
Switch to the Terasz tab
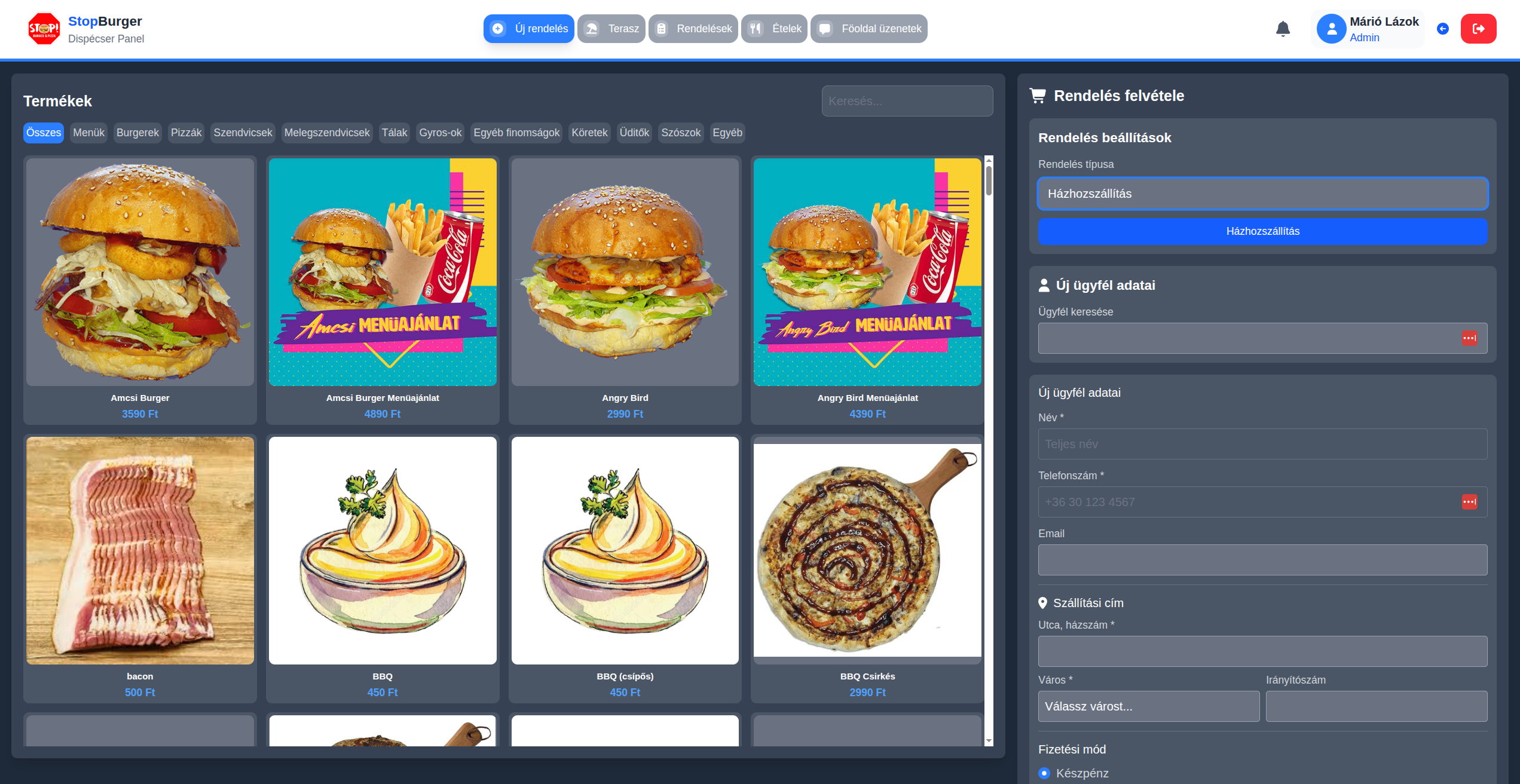pos(611,29)
